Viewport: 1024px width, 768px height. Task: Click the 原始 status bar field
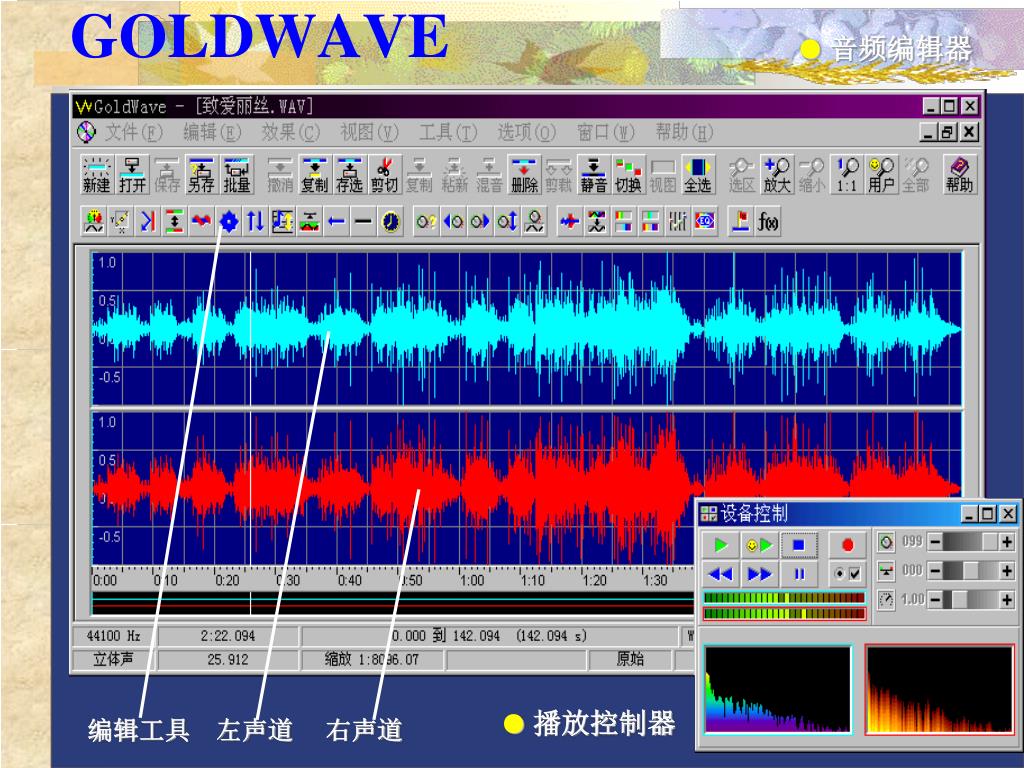(630, 659)
